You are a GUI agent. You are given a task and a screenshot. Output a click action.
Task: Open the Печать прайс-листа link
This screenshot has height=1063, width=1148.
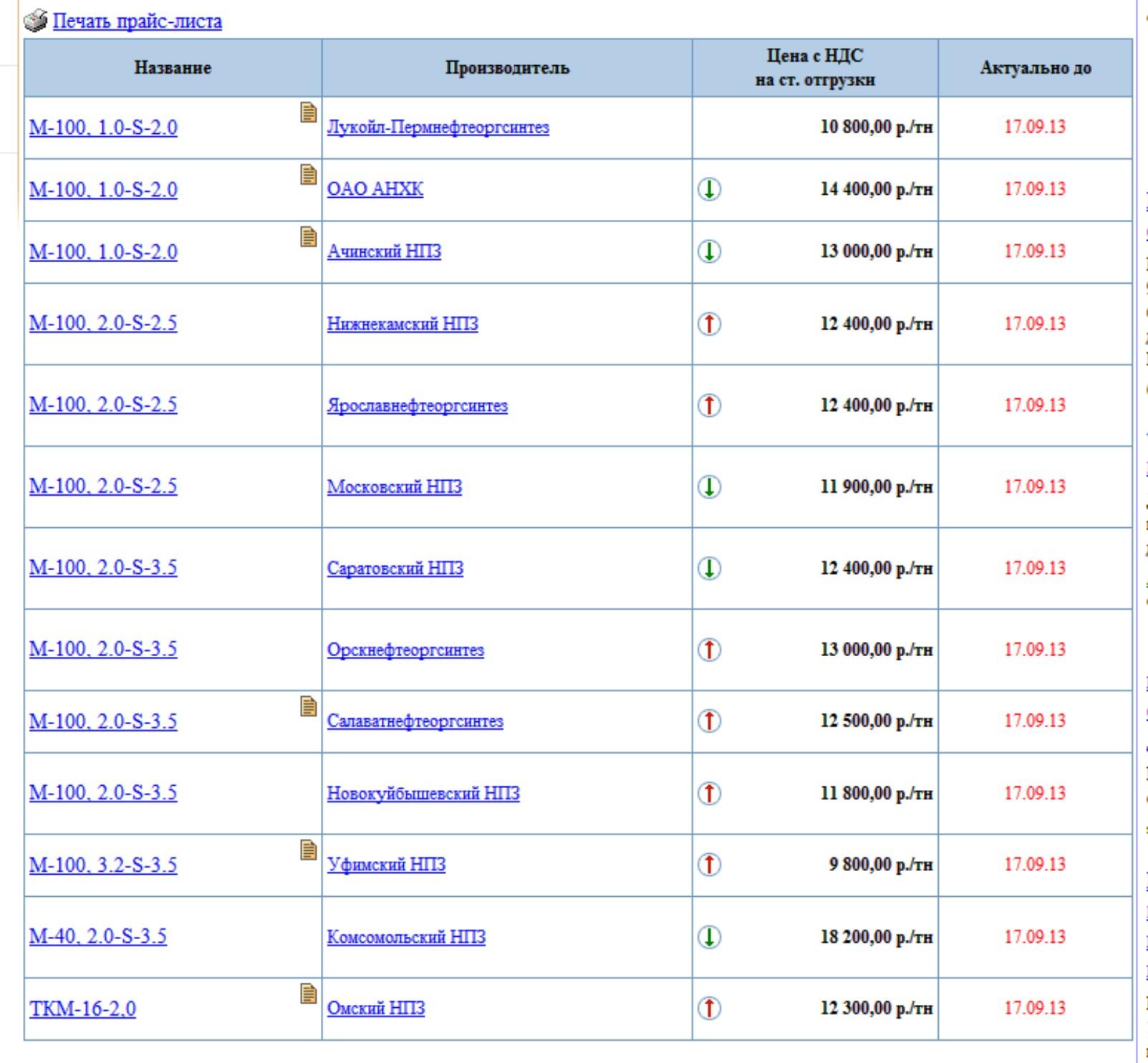point(138,22)
